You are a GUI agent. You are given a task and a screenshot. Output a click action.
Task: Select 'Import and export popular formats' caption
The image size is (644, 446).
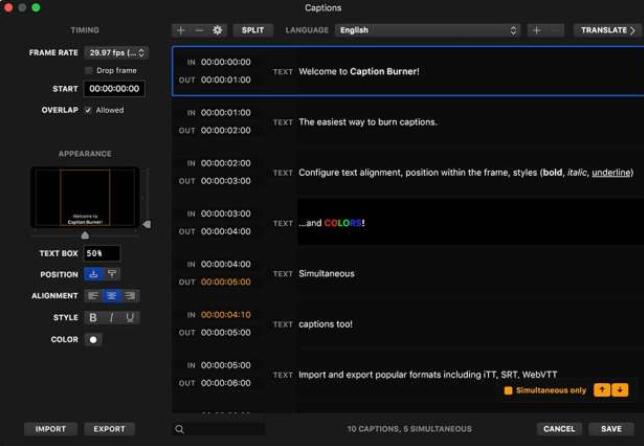[428, 375]
